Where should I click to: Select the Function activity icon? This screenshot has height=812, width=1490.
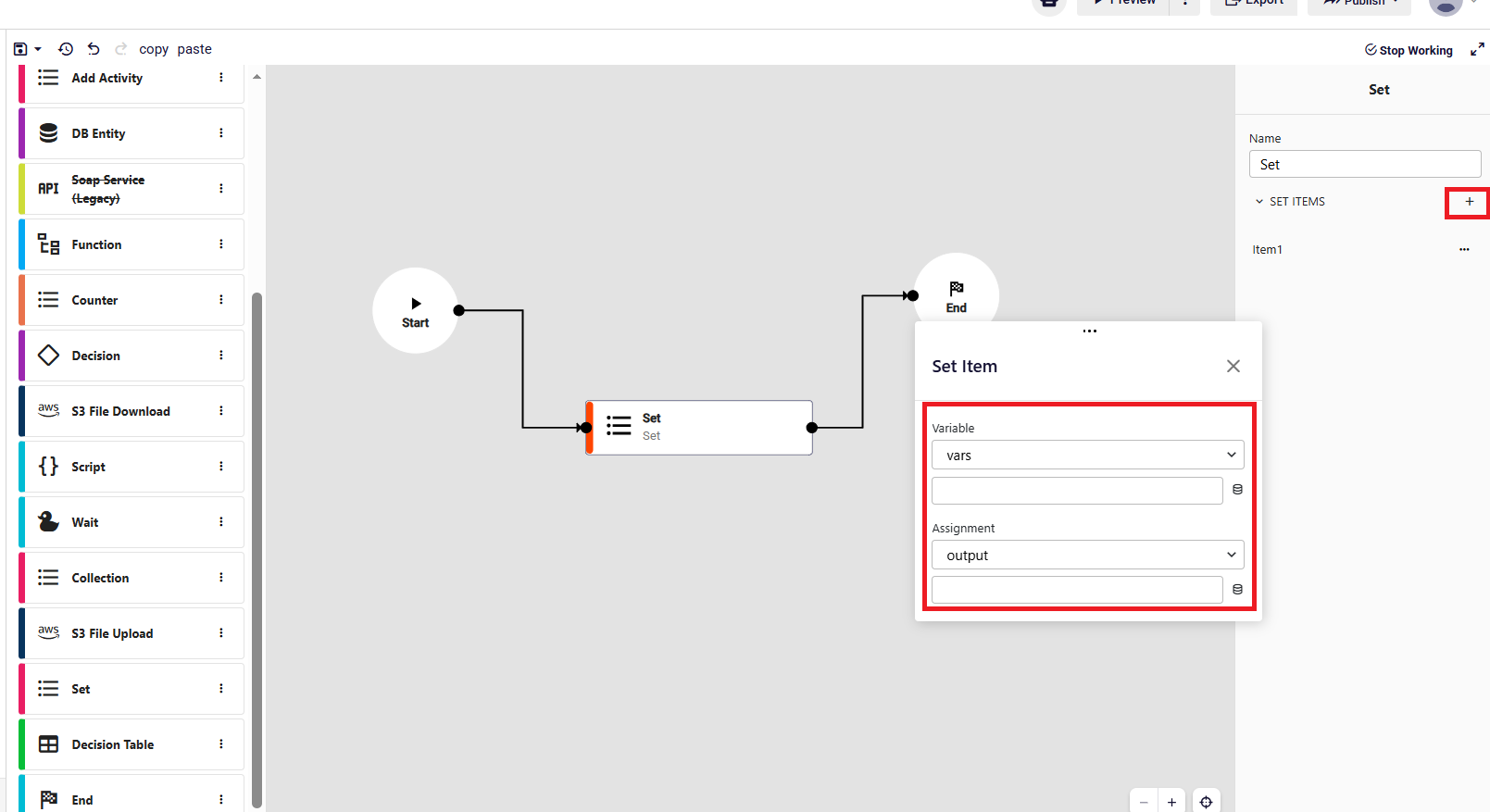click(48, 244)
